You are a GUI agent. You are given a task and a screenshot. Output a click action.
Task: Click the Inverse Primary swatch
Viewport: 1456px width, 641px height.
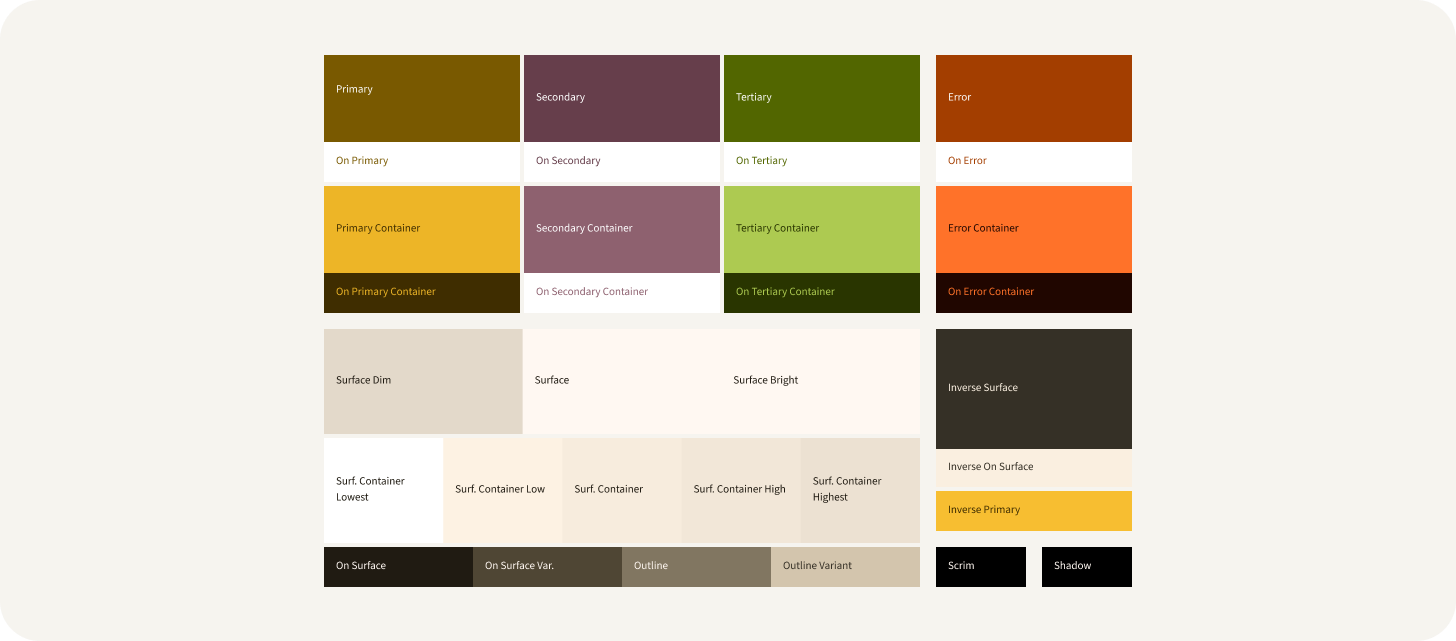pyautogui.click(x=1033, y=510)
